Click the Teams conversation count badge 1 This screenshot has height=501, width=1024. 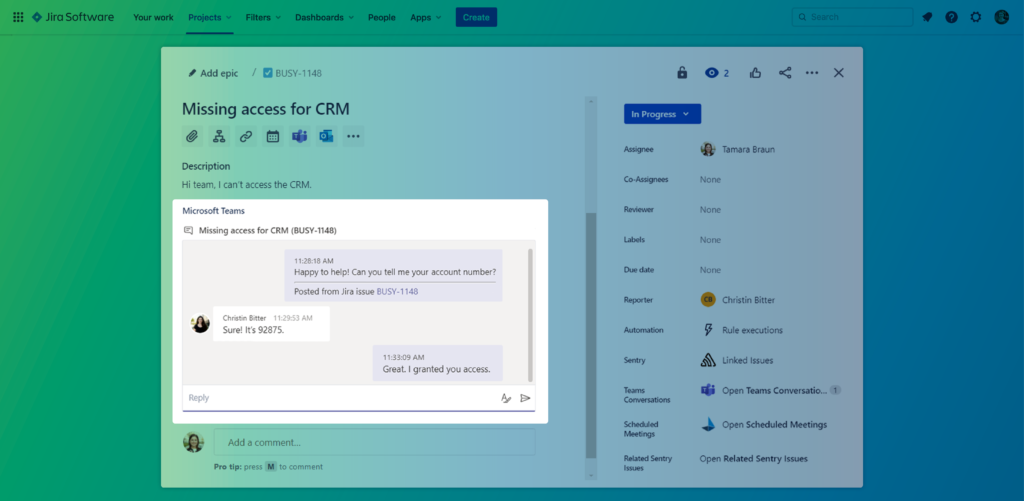pyautogui.click(x=835, y=390)
